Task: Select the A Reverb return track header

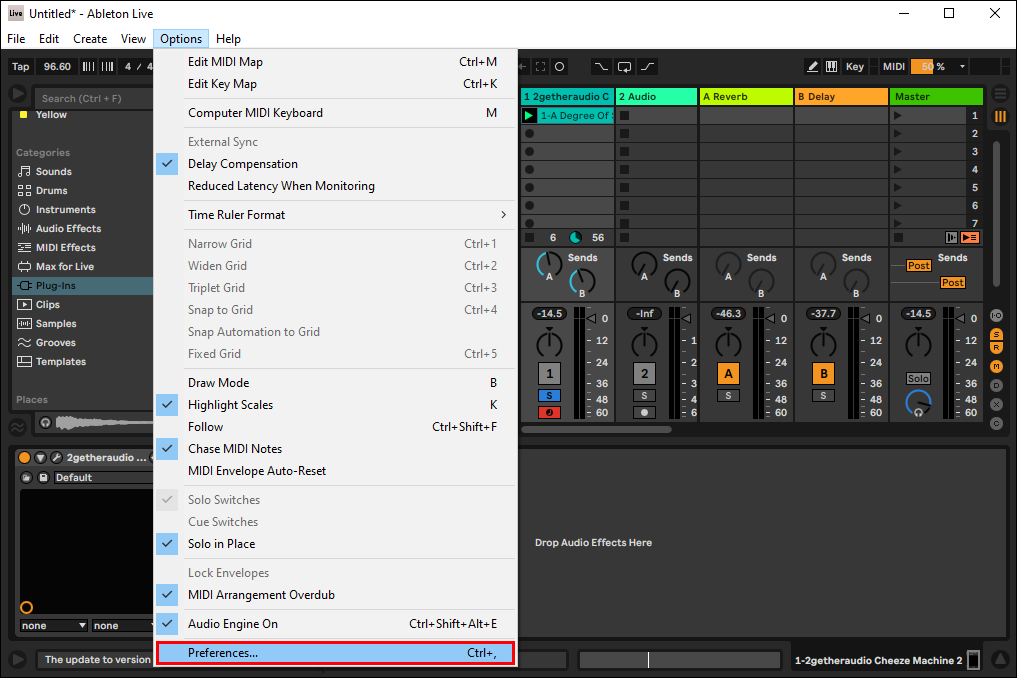Action: pos(746,97)
